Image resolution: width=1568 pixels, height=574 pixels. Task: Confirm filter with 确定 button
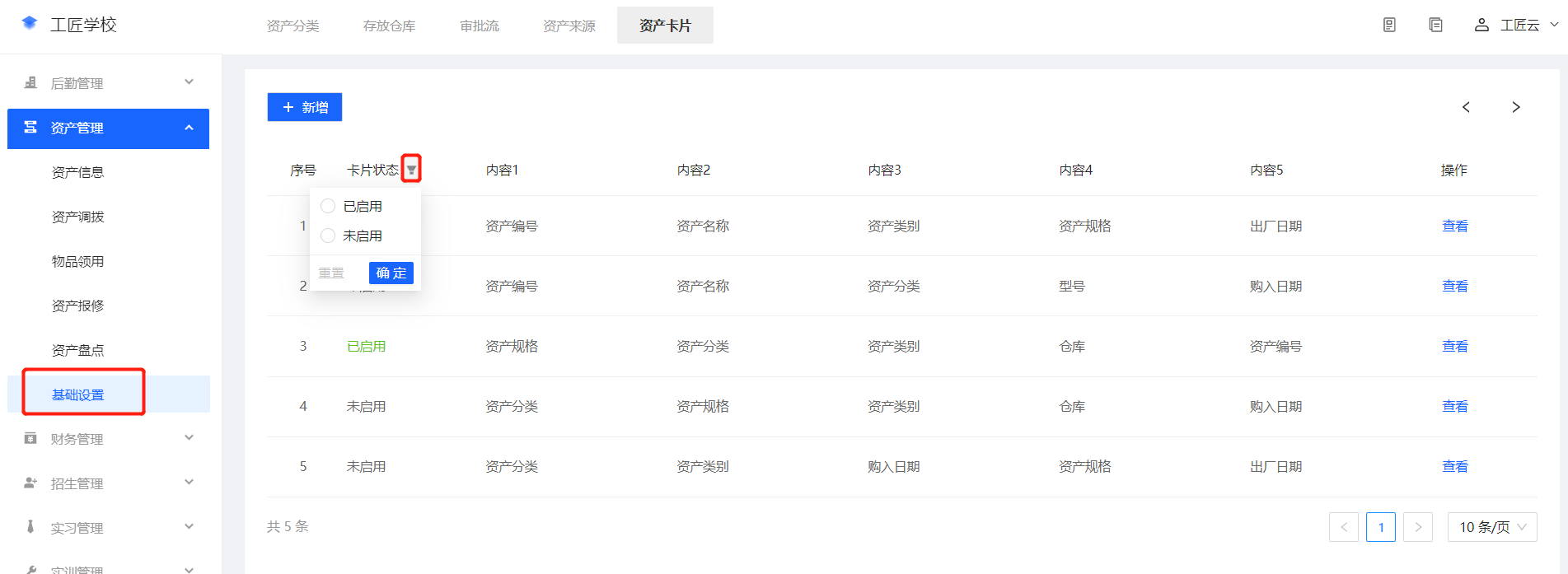pos(391,273)
